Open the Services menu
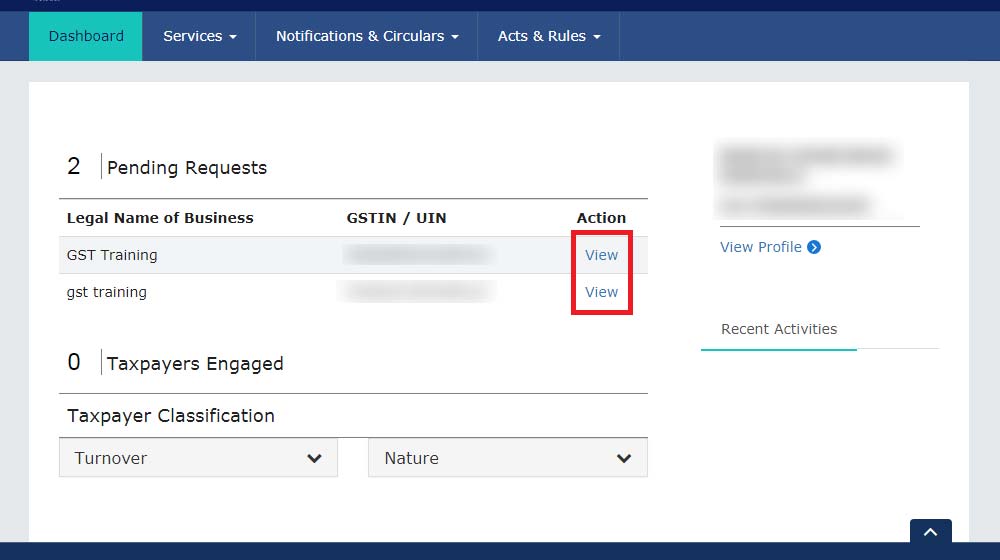The height and width of the screenshot is (560, 1000). (199, 36)
